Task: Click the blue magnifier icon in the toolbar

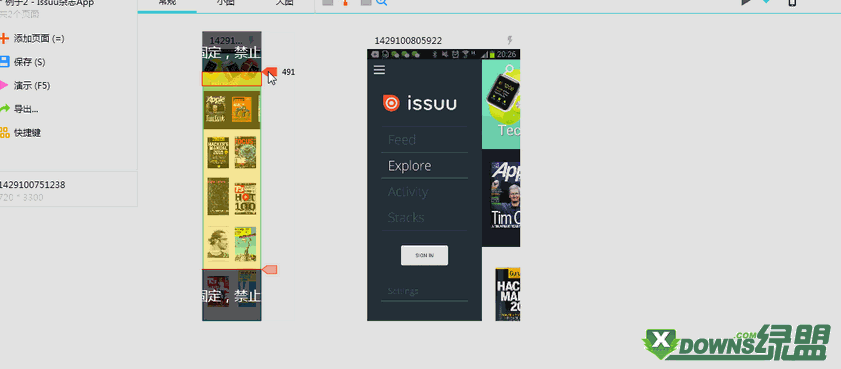Action: (x=381, y=2)
